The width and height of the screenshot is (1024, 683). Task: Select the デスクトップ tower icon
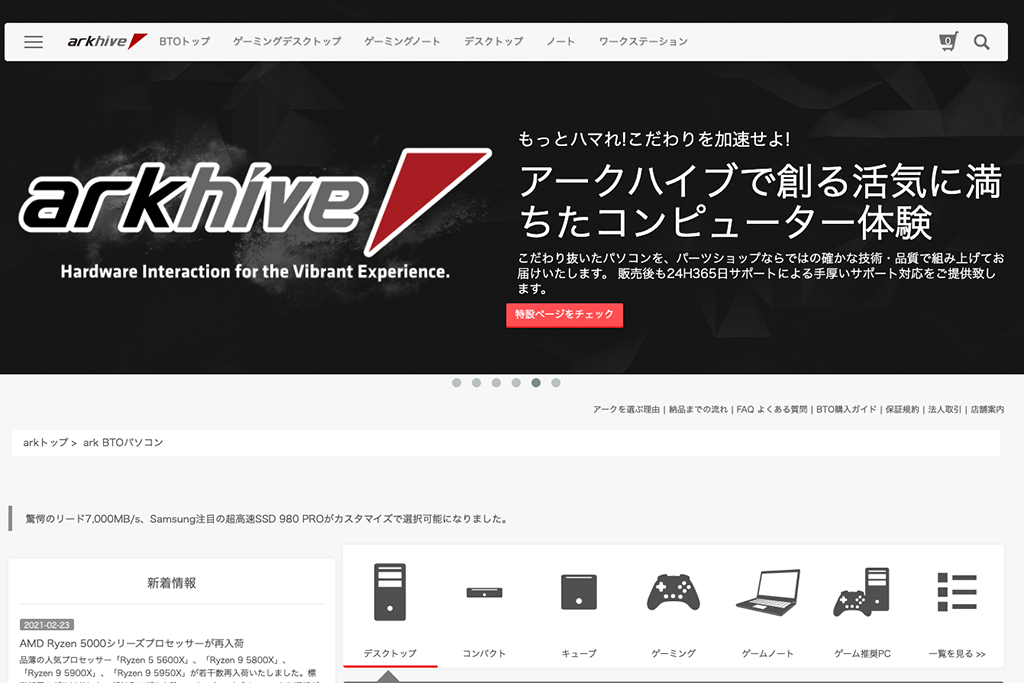coord(390,592)
